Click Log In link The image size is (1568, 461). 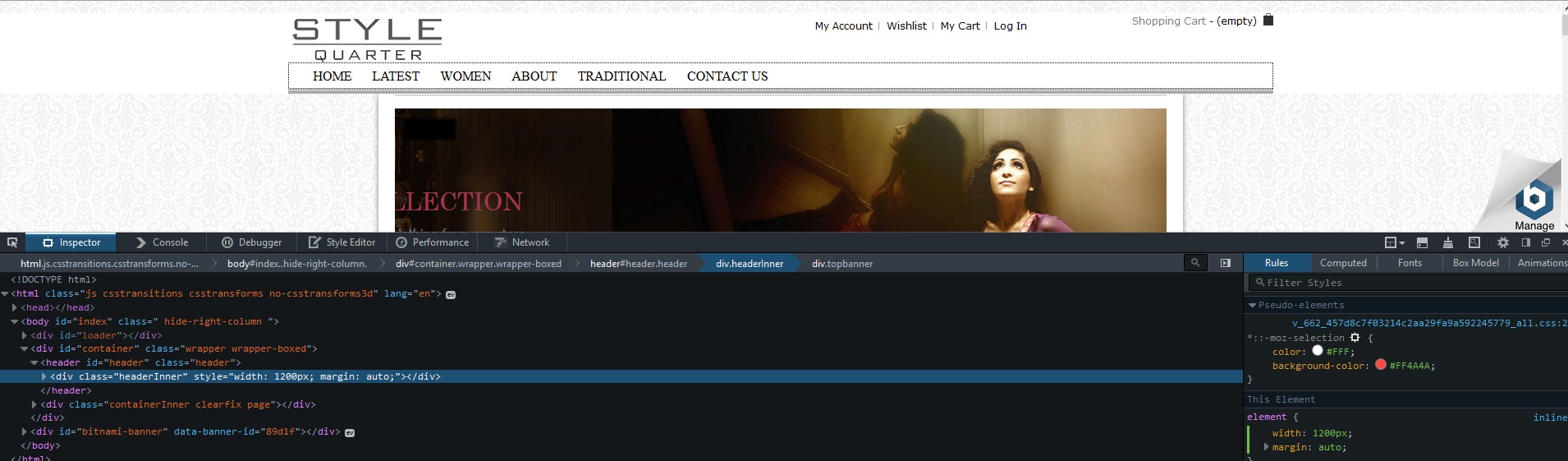tap(1010, 25)
